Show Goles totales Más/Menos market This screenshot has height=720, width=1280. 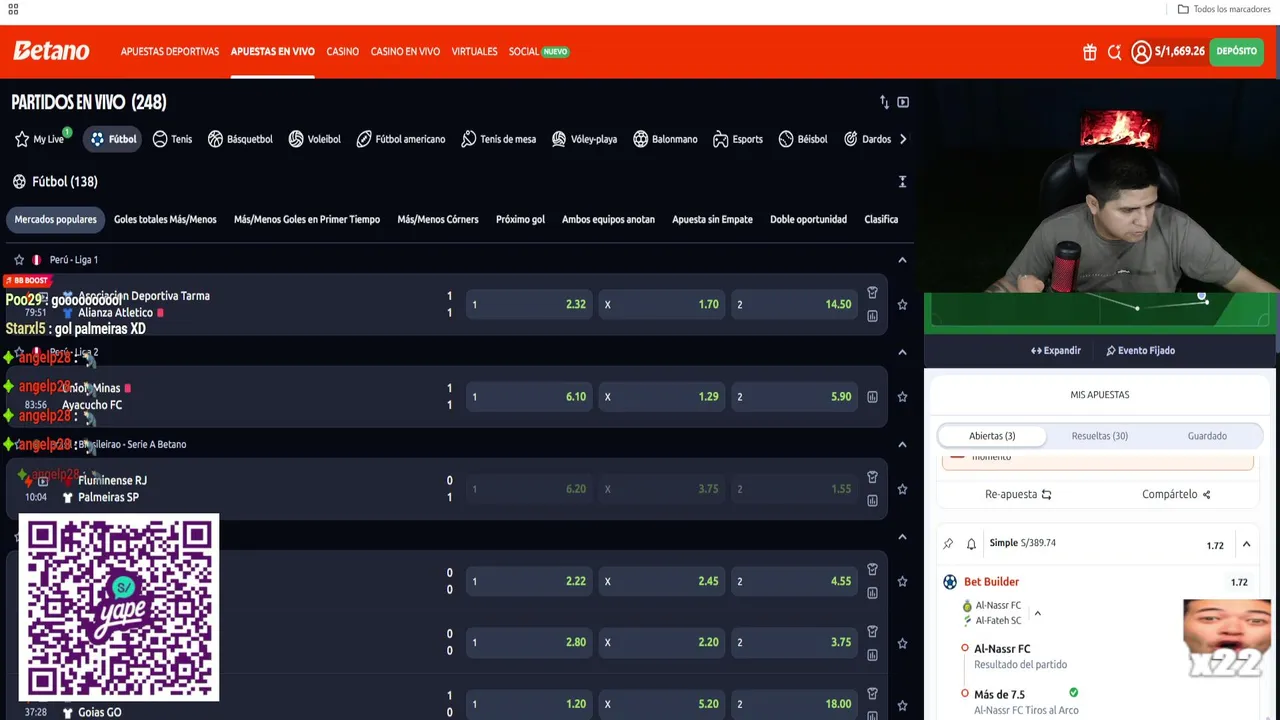point(165,220)
